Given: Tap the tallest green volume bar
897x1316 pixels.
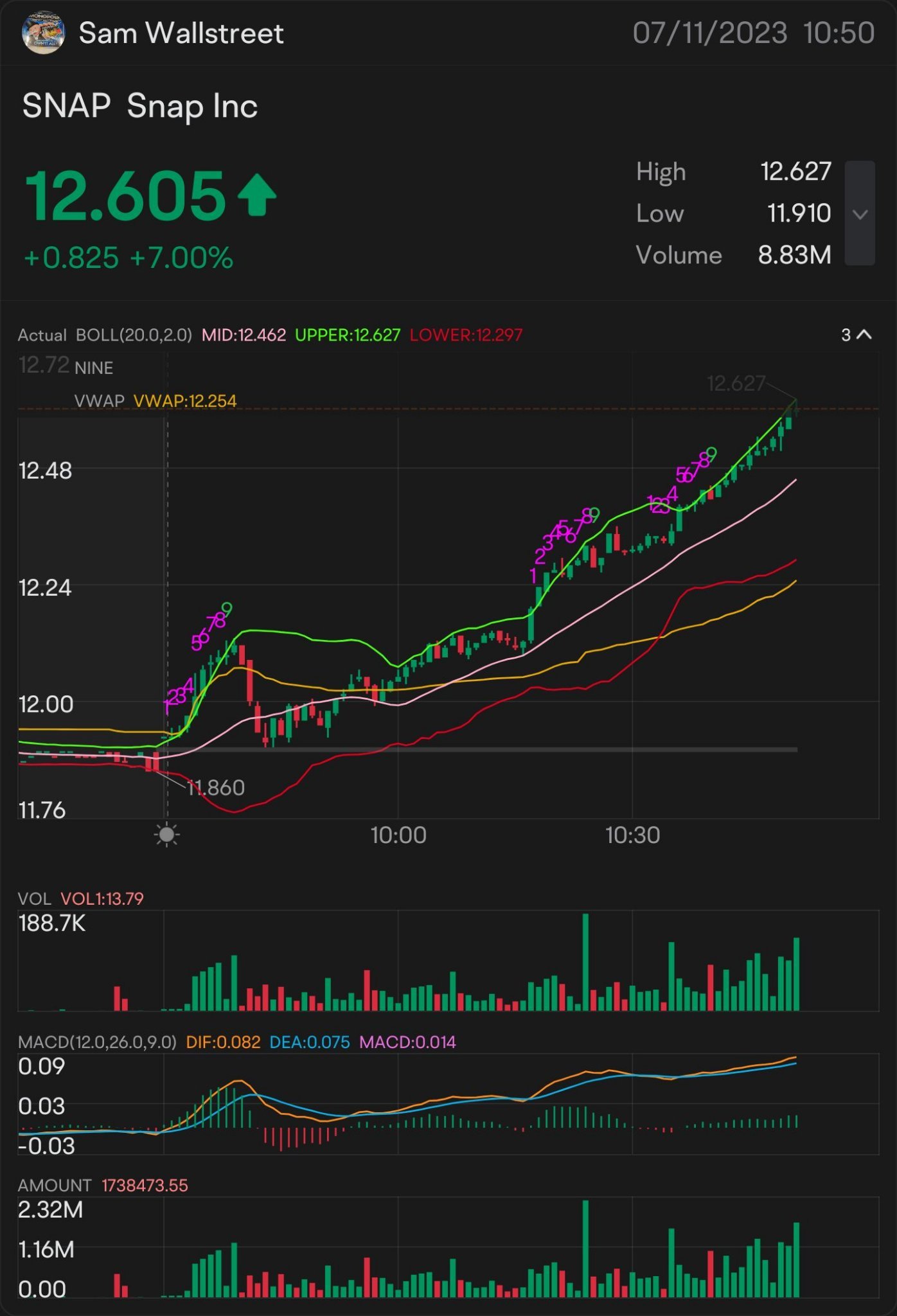Looking at the screenshot, I should click(x=585, y=962).
